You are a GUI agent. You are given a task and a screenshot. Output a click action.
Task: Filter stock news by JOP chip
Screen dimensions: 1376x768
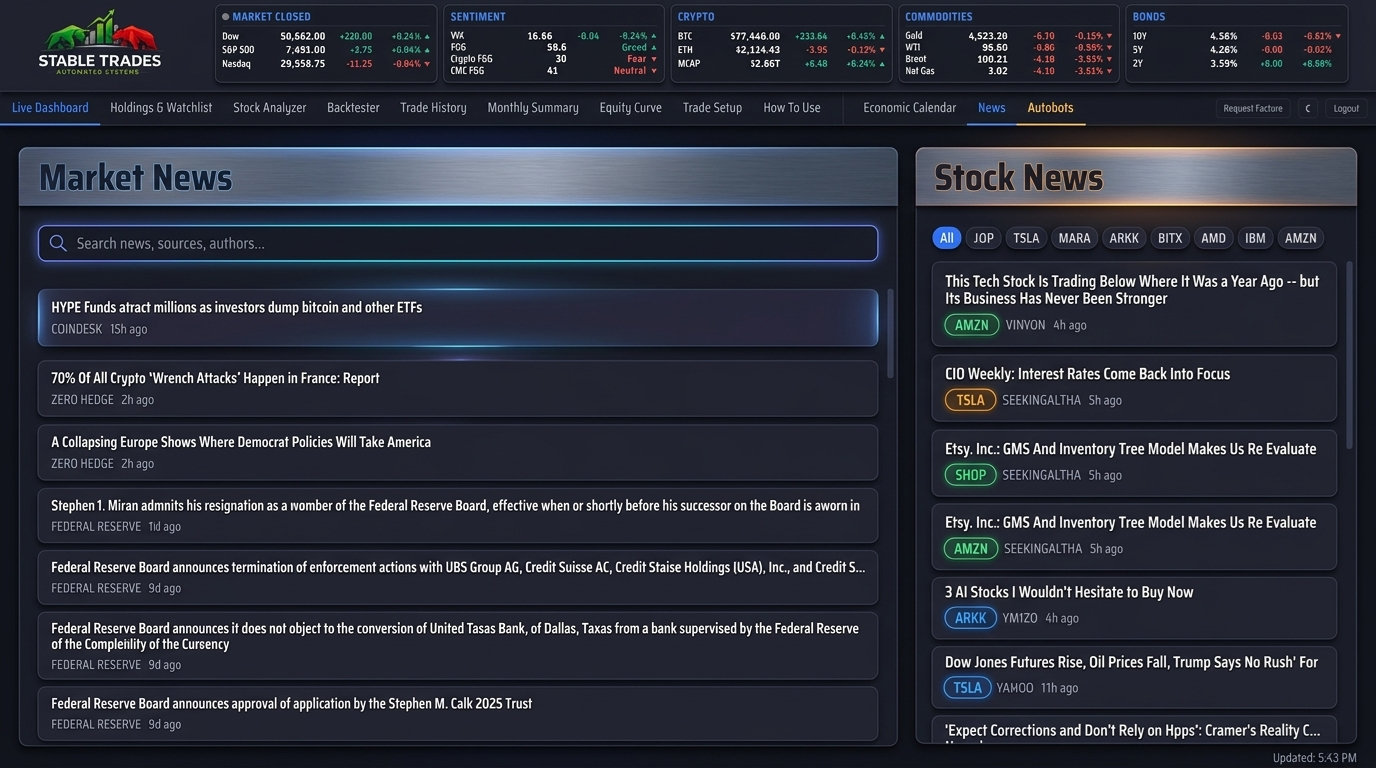pyautogui.click(x=984, y=238)
